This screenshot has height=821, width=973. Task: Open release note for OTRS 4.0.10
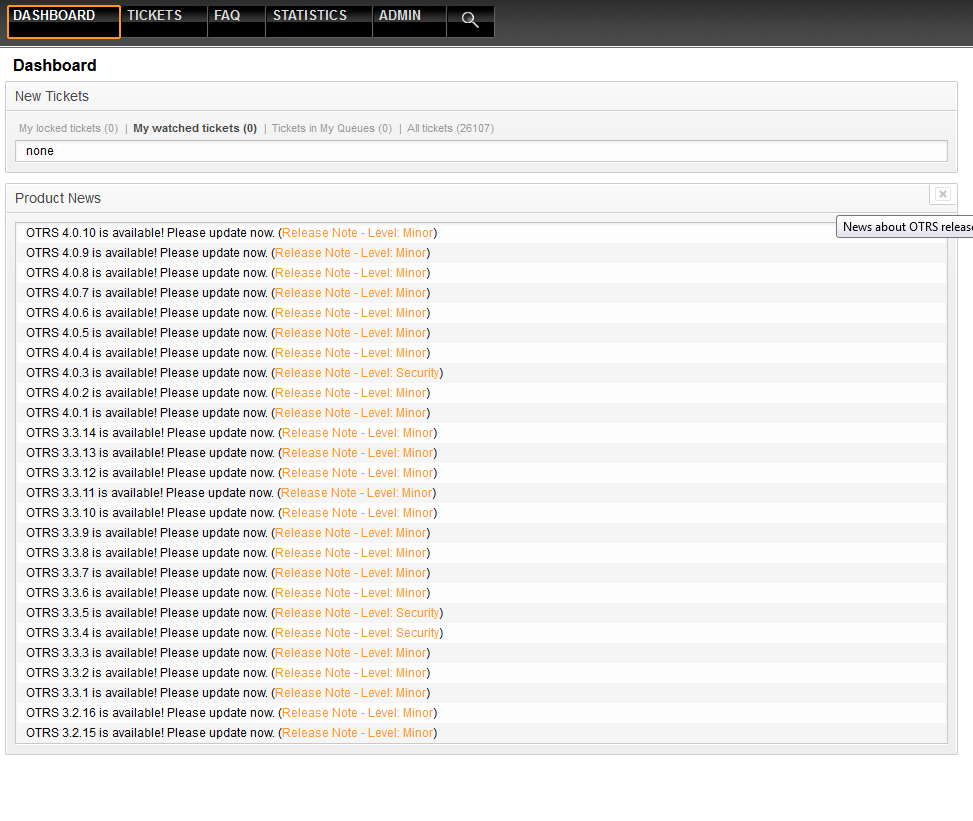click(357, 233)
